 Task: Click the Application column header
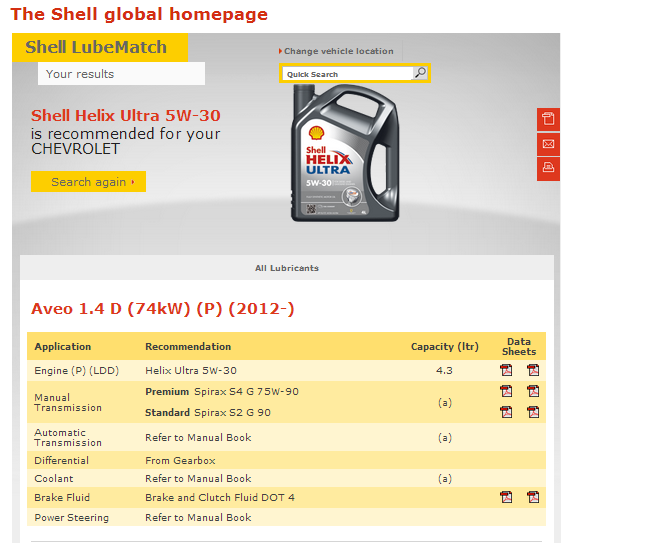point(62,347)
